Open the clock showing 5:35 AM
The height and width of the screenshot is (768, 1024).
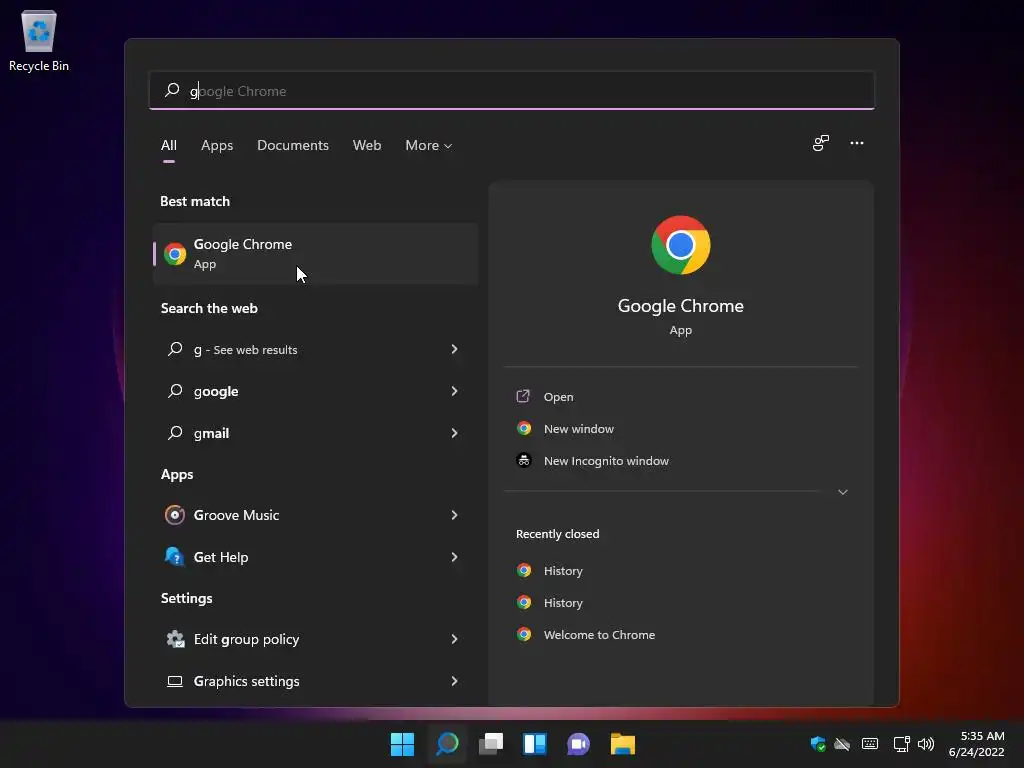(x=976, y=744)
